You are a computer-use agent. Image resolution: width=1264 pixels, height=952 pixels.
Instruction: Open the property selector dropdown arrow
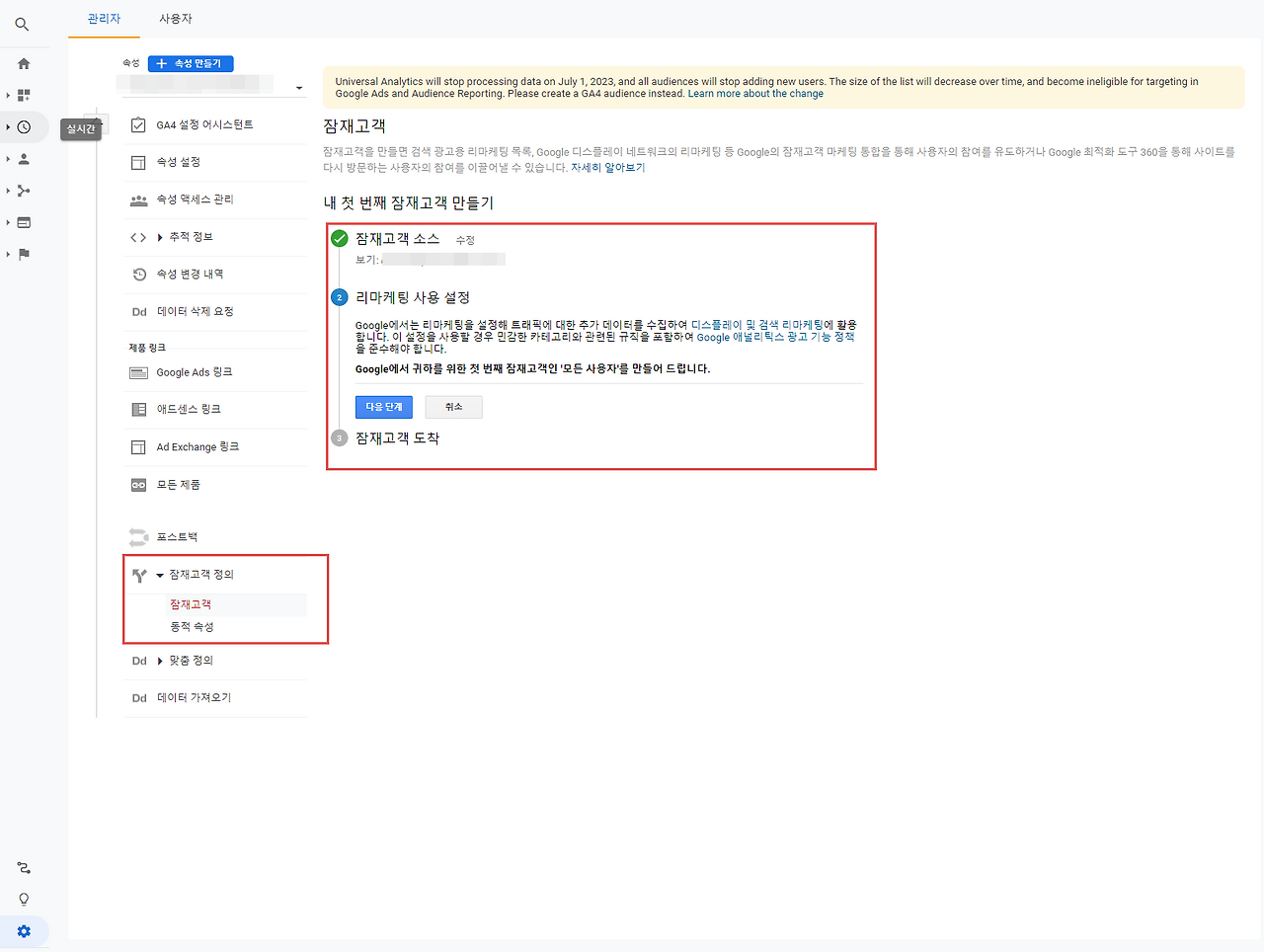click(x=298, y=87)
